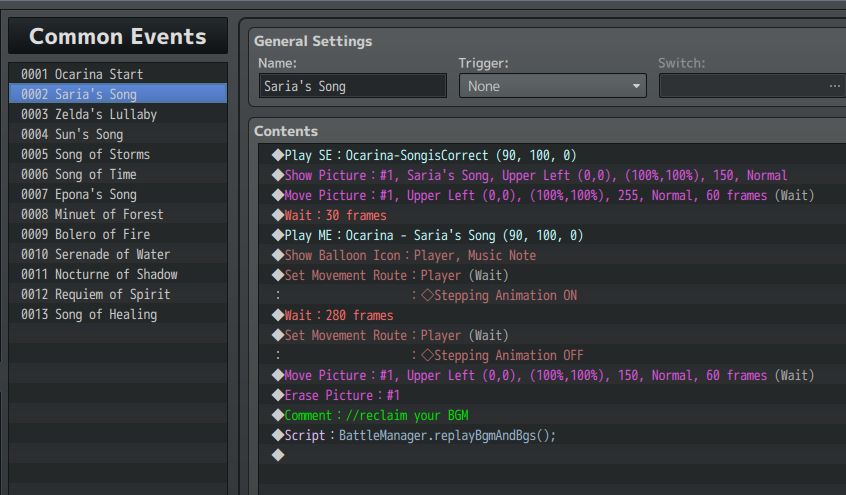The width and height of the screenshot is (846, 495).
Task: Select the Comment reclaim your BGM line
Action: (552, 415)
